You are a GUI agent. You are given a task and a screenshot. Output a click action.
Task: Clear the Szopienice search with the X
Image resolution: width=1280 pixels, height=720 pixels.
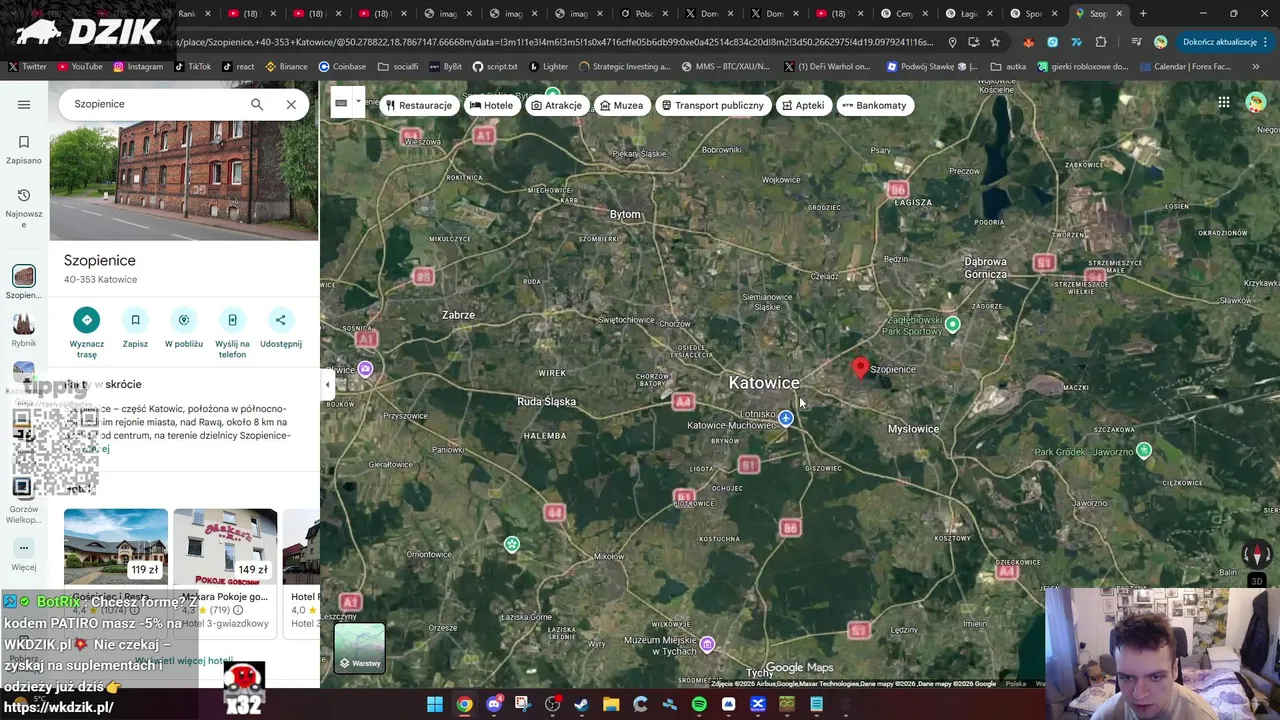[x=291, y=104]
